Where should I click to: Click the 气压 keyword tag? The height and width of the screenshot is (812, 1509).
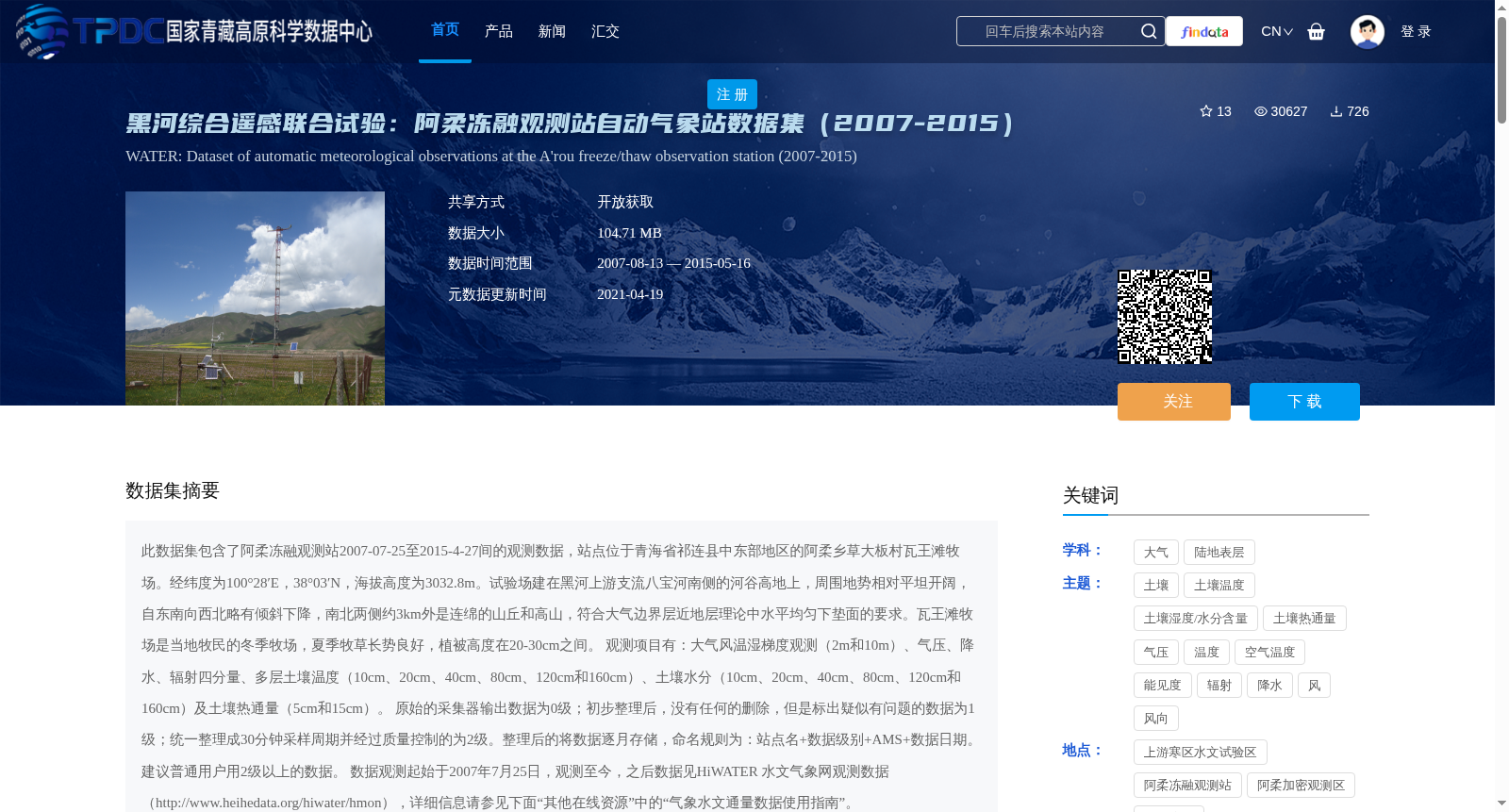click(x=1156, y=653)
